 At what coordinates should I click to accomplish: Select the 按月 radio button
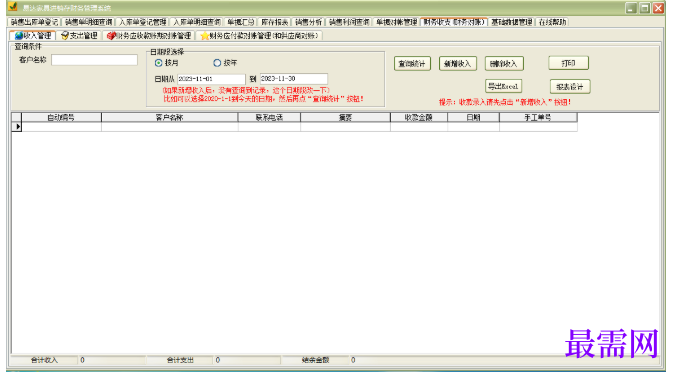158,63
